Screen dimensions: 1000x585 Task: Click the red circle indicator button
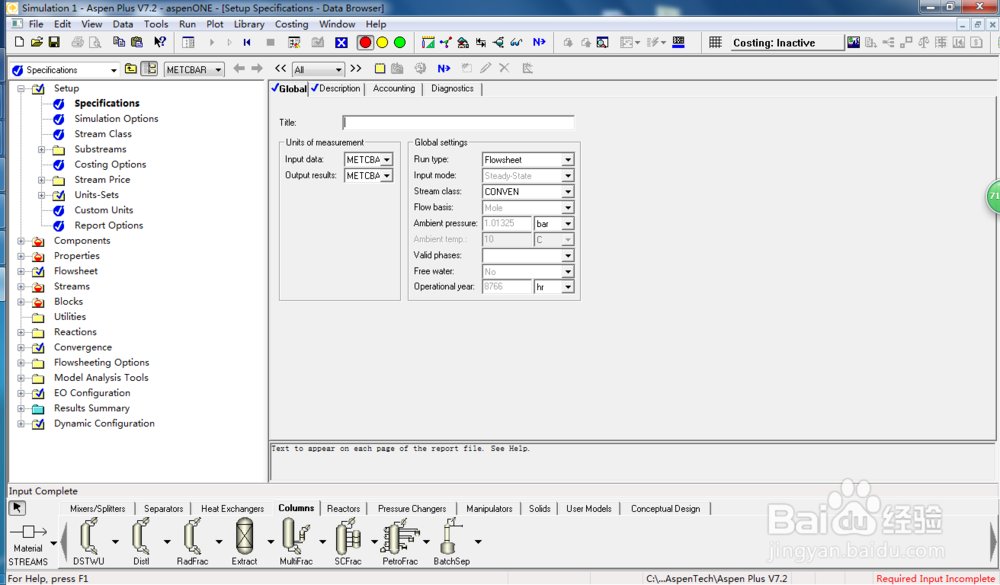pos(365,42)
